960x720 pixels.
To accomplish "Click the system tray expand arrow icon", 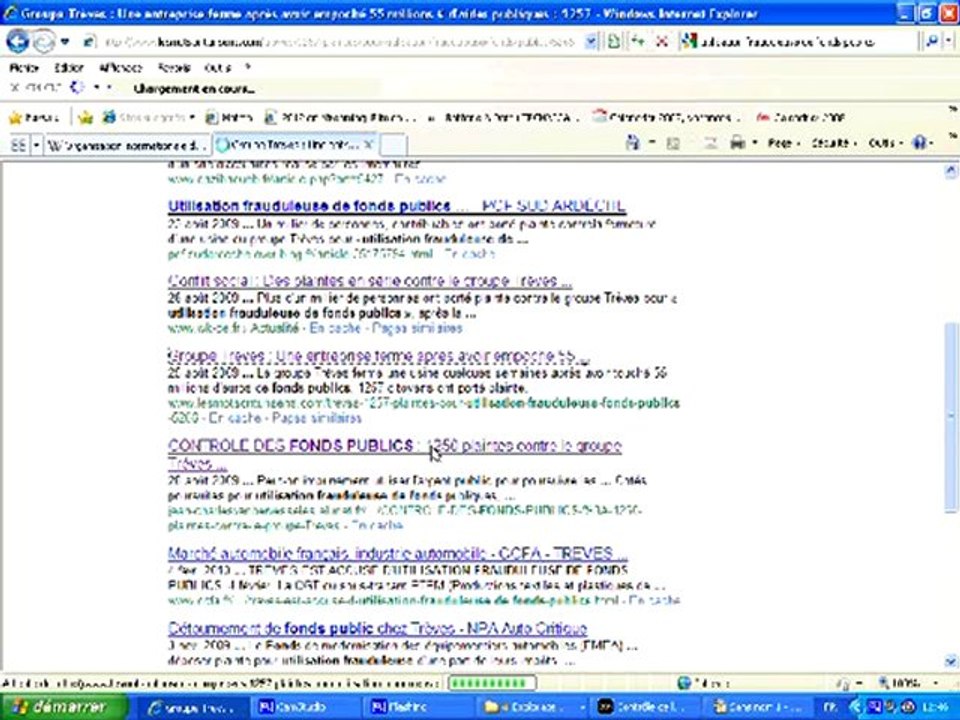I will pyautogui.click(x=856, y=707).
